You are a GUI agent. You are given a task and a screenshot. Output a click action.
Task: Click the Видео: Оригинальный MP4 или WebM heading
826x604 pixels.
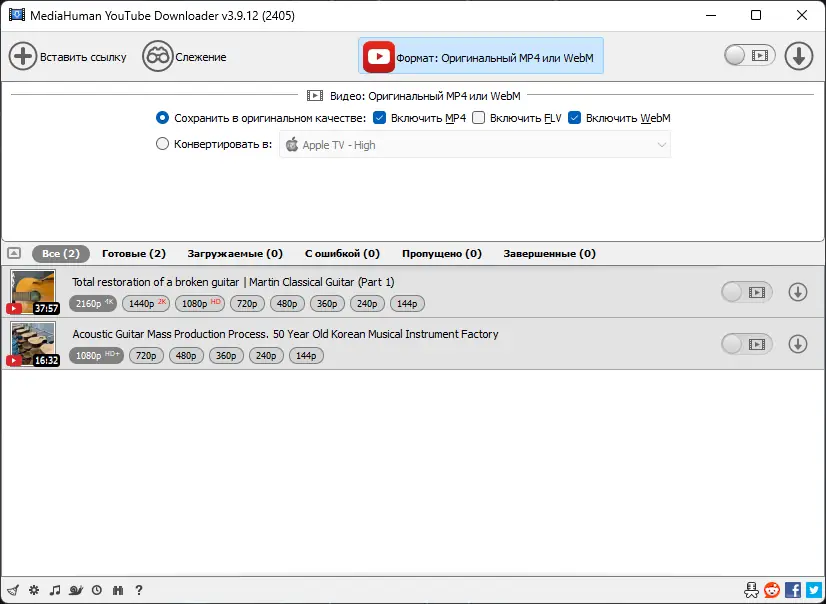tap(425, 96)
